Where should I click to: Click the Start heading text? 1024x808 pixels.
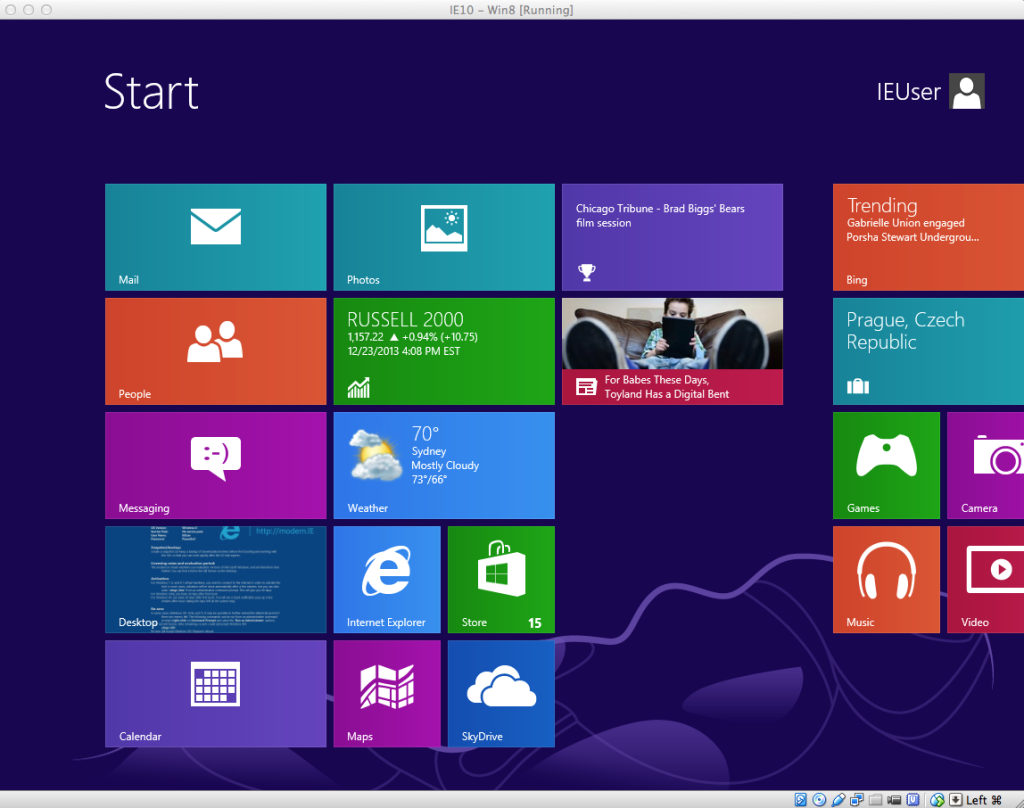pyautogui.click(x=152, y=92)
